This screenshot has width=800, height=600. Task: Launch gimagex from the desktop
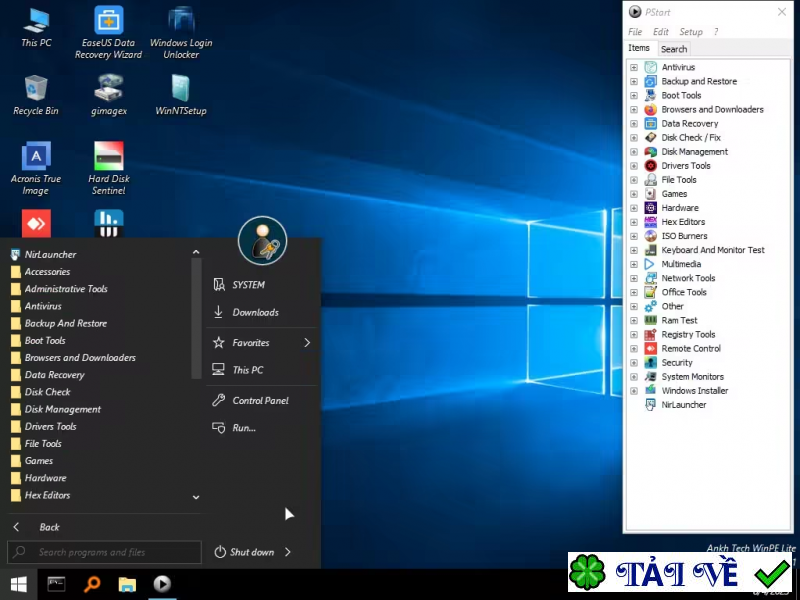pos(108,89)
